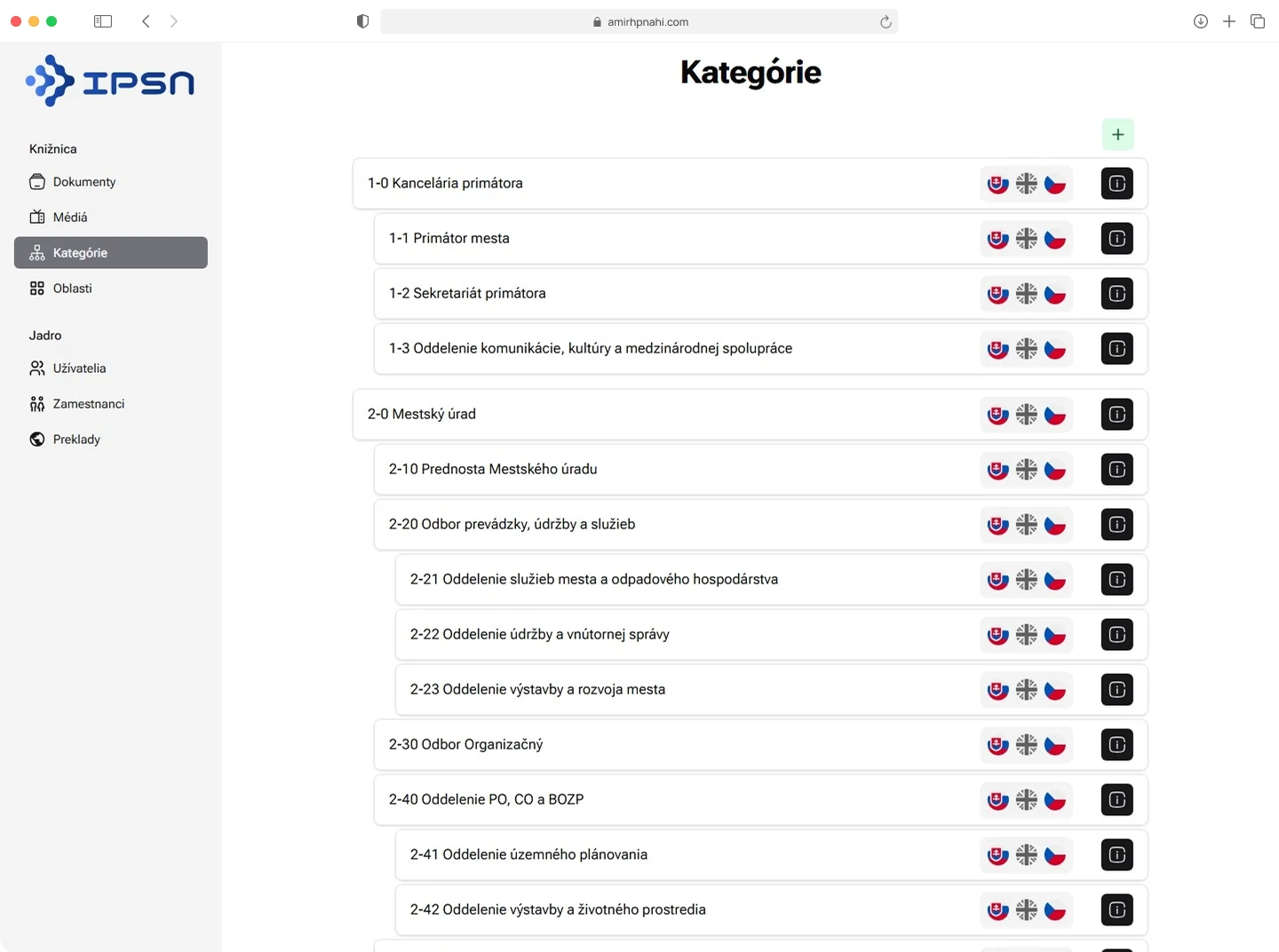Open the Dokumenty sidebar section
Image resolution: width=1279 pixels, height=952 pixels.
[x=83, y=182]
